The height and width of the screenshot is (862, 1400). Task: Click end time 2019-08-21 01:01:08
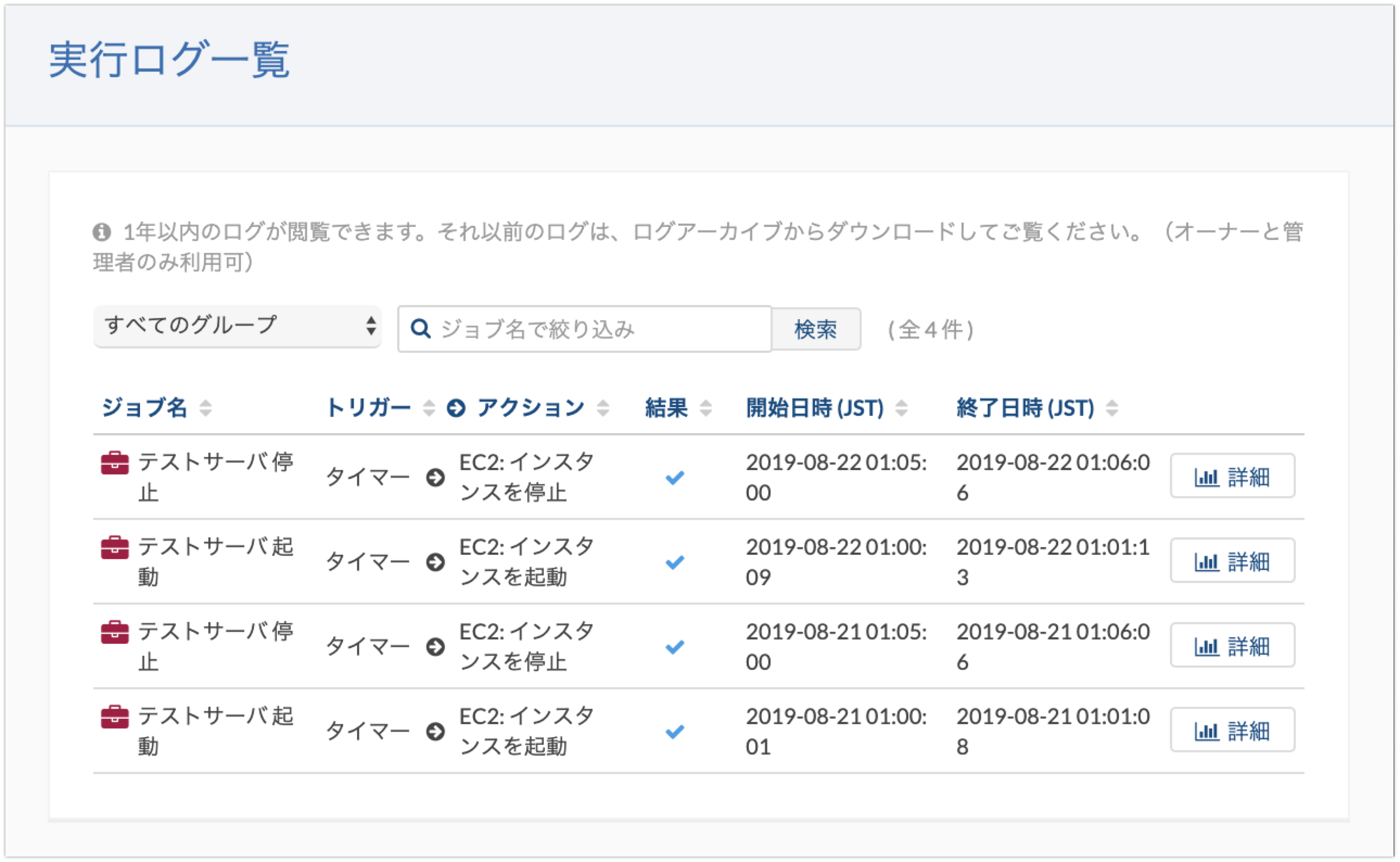[1053, 731]
